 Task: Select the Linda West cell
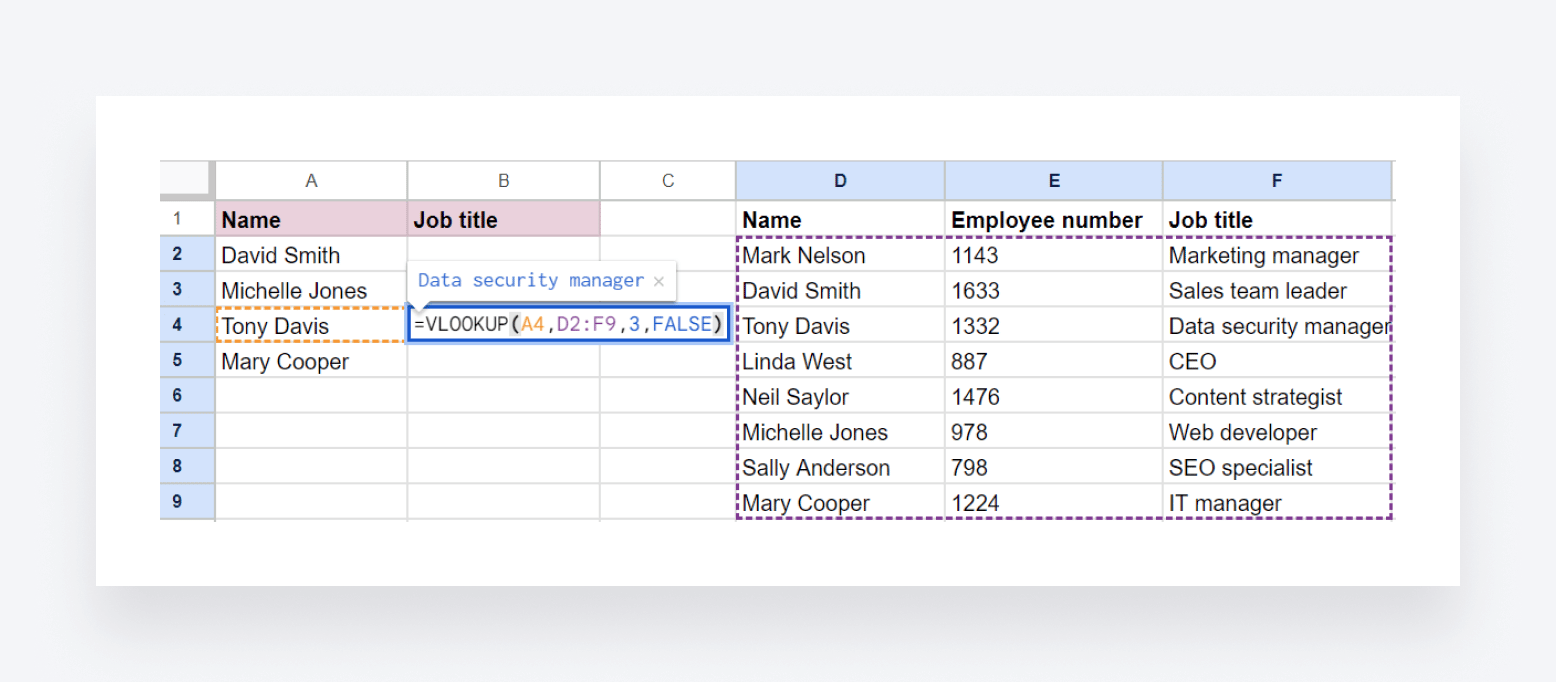(840, 361)
